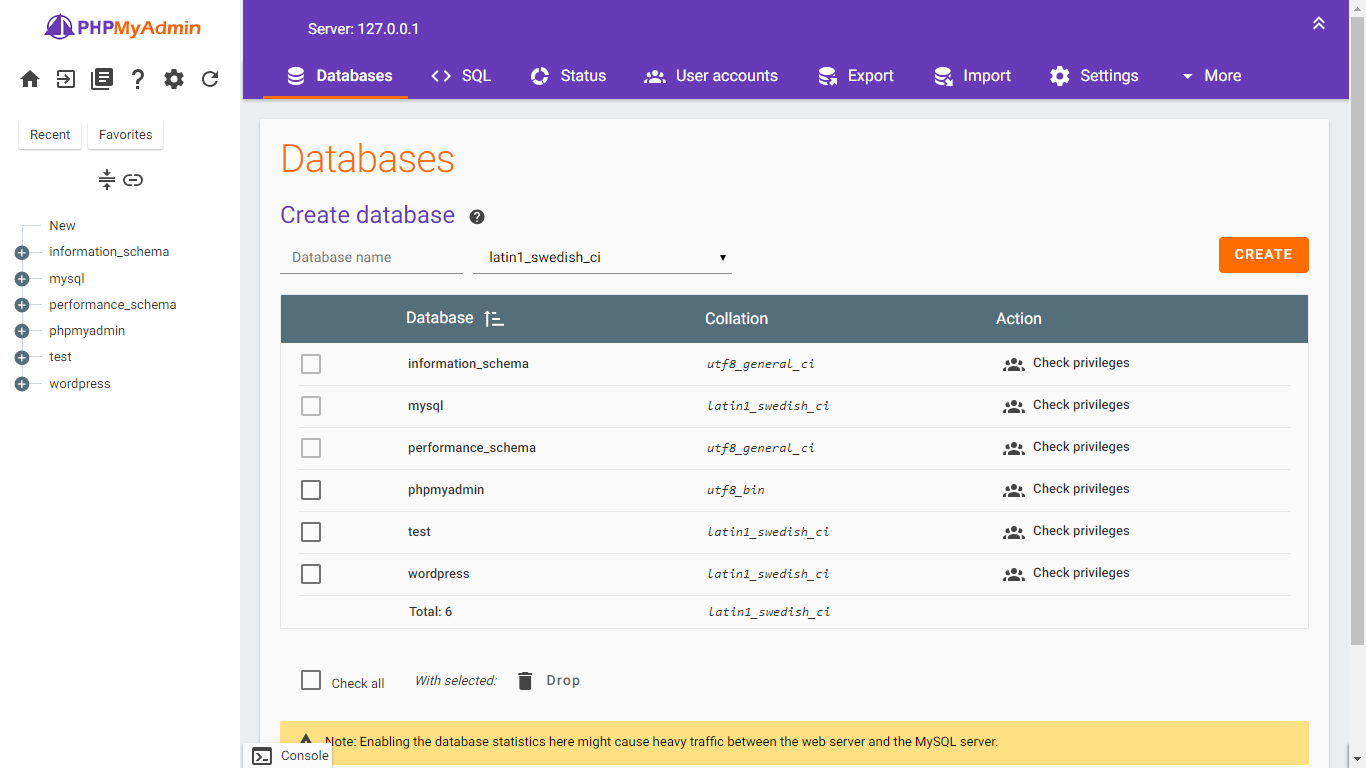Image resolution: width=1366 pixels, height=768 pixels.
Task: Toggle the Check all checkbox
Action: click(311, 680)
